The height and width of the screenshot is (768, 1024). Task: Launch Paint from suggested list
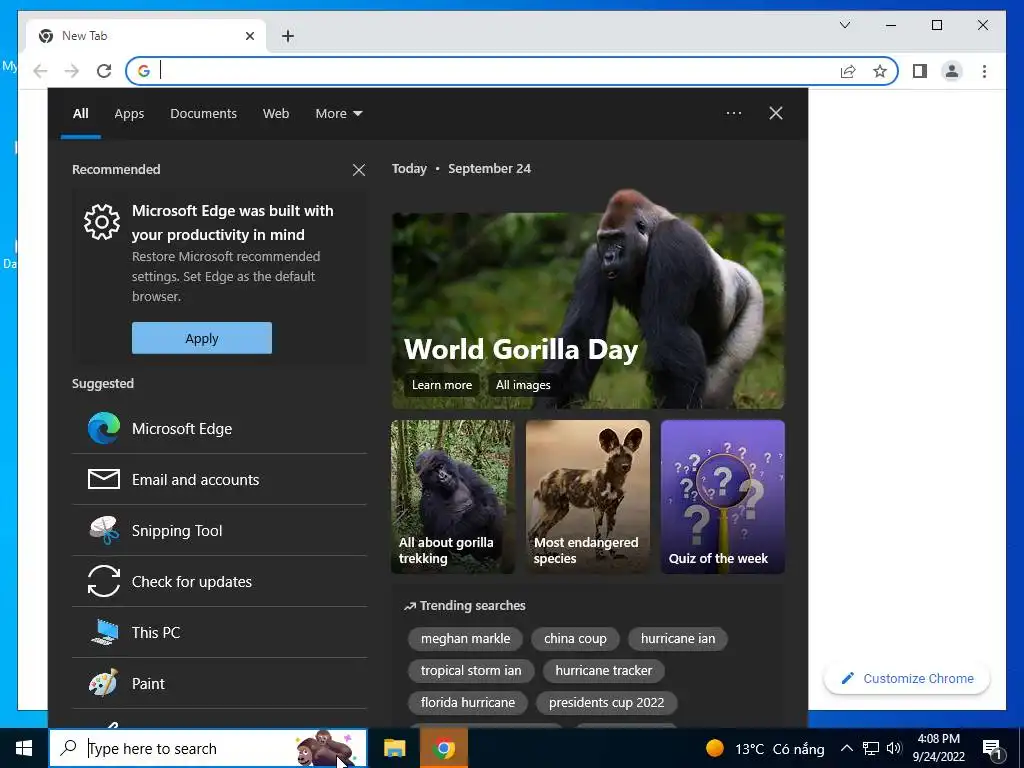(219, 683)
